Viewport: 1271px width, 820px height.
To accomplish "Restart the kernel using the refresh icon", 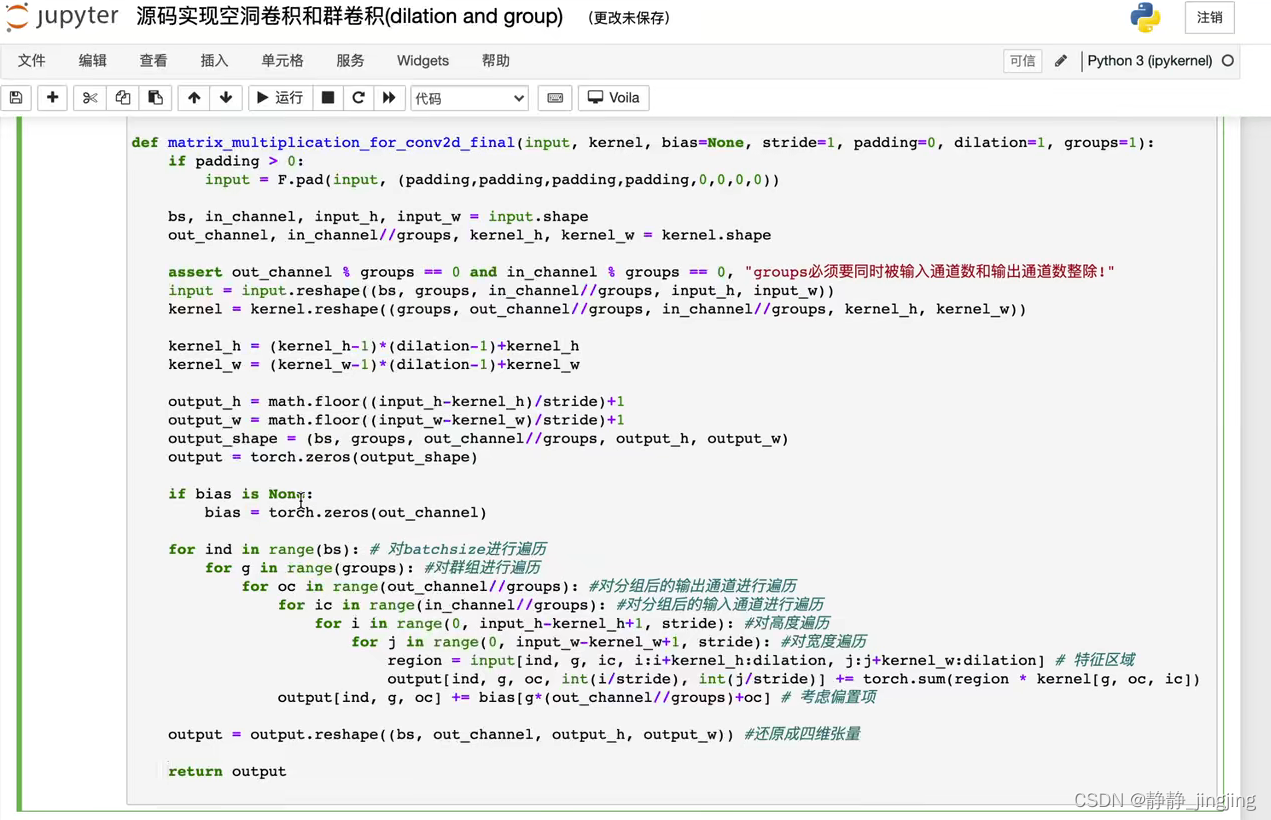I will click(358, 97).
